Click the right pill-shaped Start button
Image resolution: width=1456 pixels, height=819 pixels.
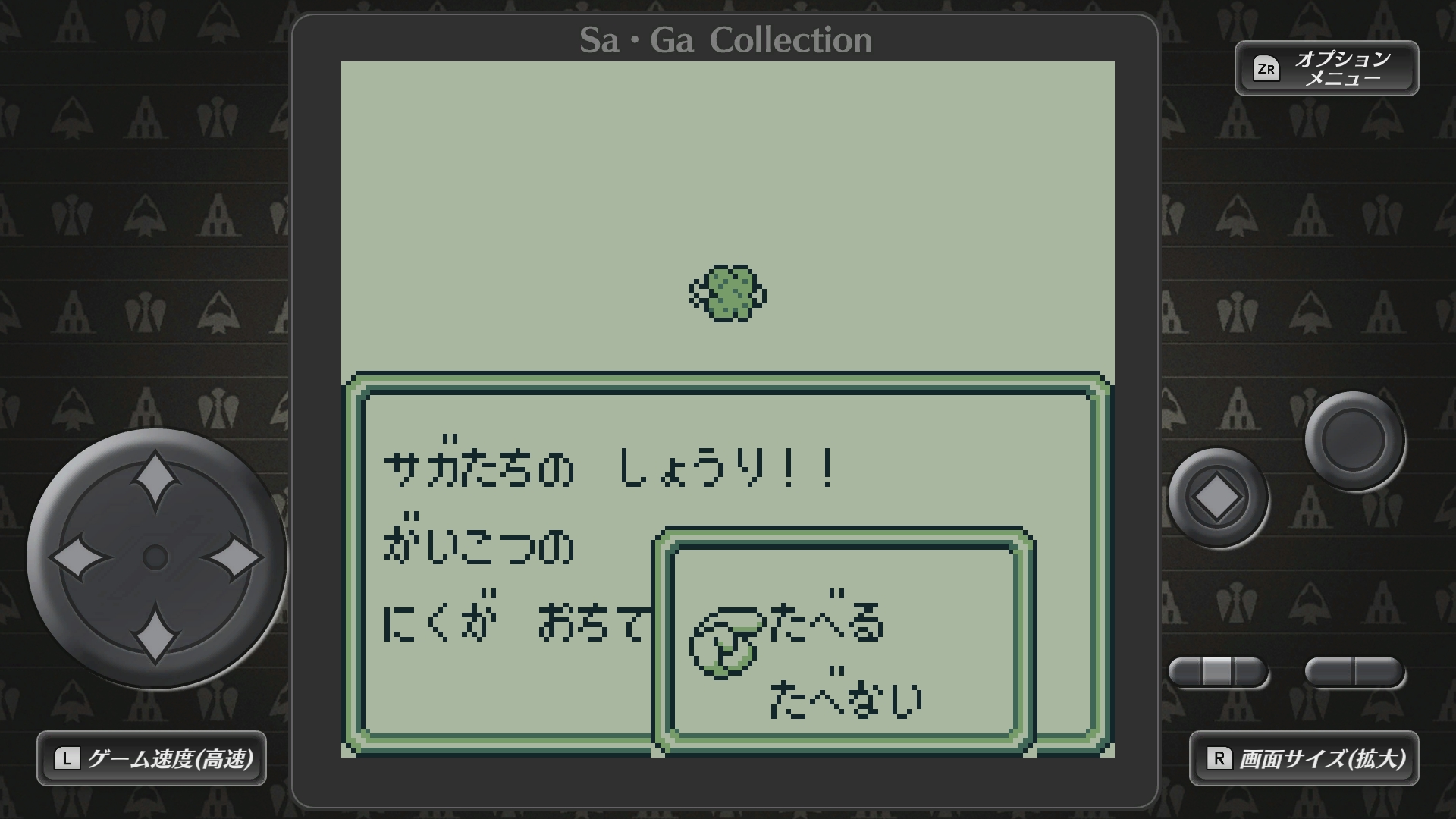coord(1354,672)
